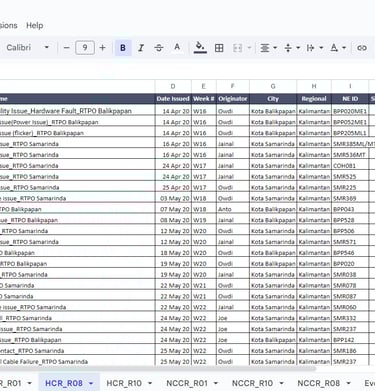Switch to NCCR_R10 sheet tab
Image resolution: width=375 pixels, height=391 pixels.
[252, 383]
